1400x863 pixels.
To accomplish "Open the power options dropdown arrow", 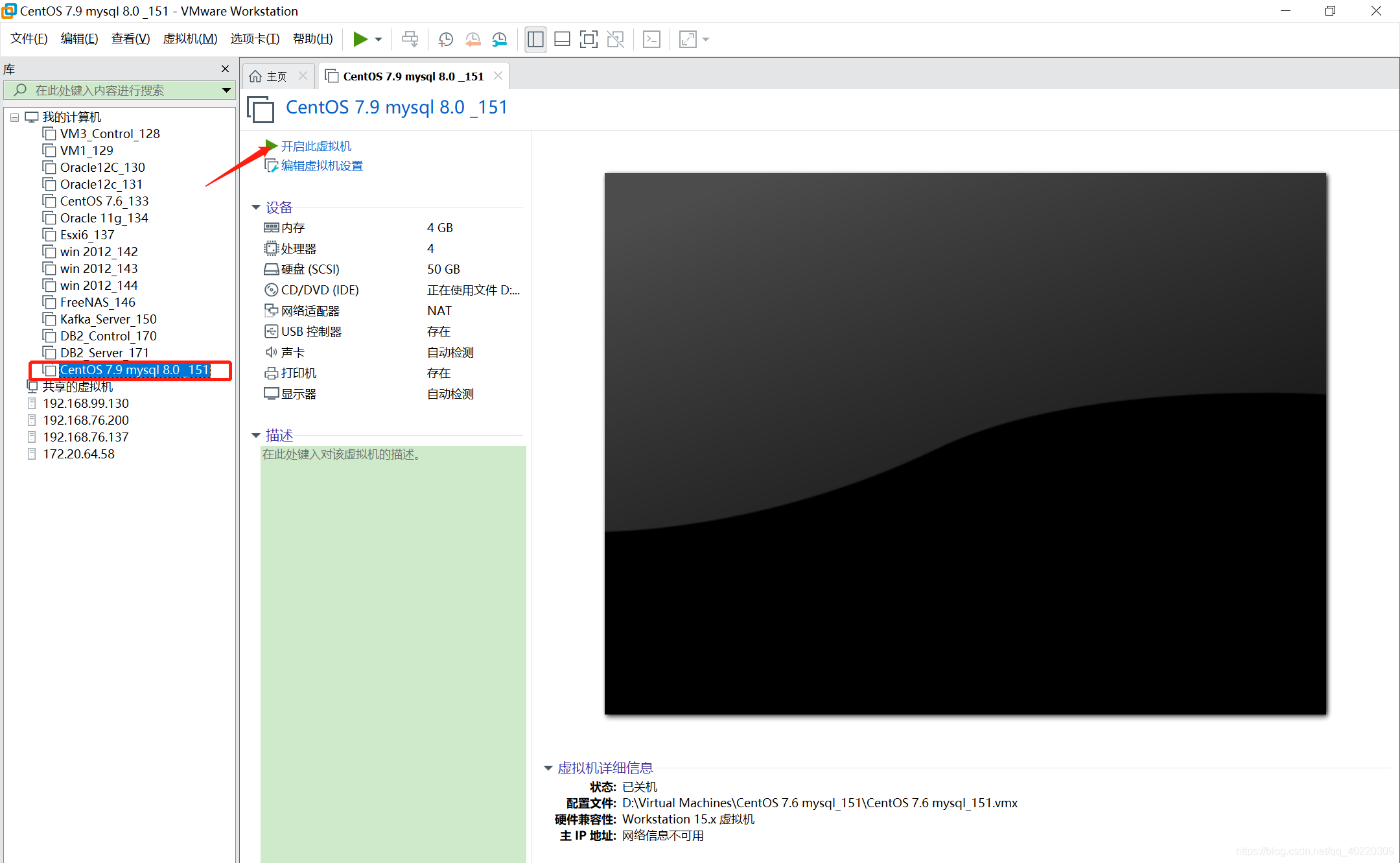I will [379, 40].
